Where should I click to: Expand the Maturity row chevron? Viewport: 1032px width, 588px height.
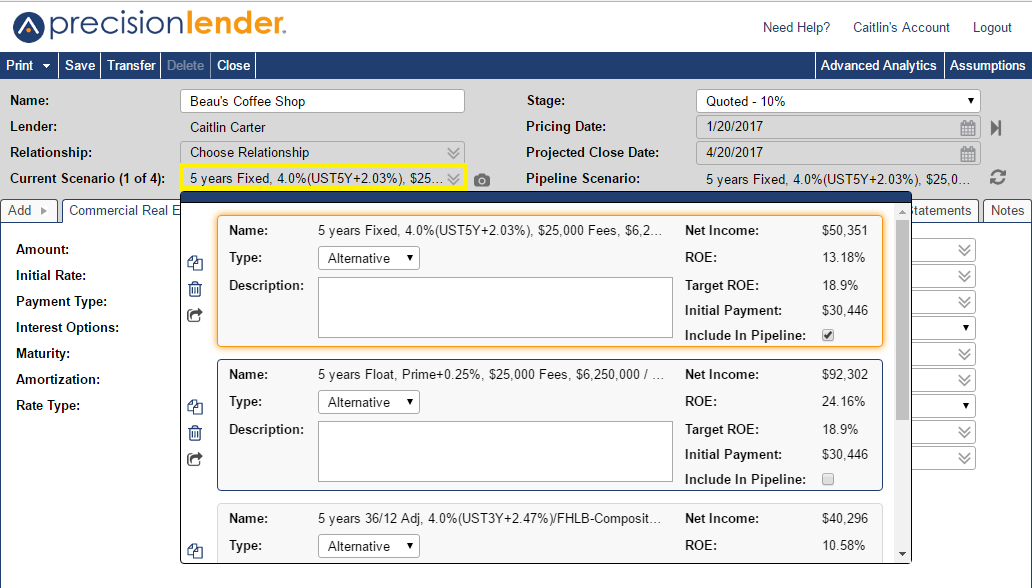pyautogui.click(x=964, y=354)
